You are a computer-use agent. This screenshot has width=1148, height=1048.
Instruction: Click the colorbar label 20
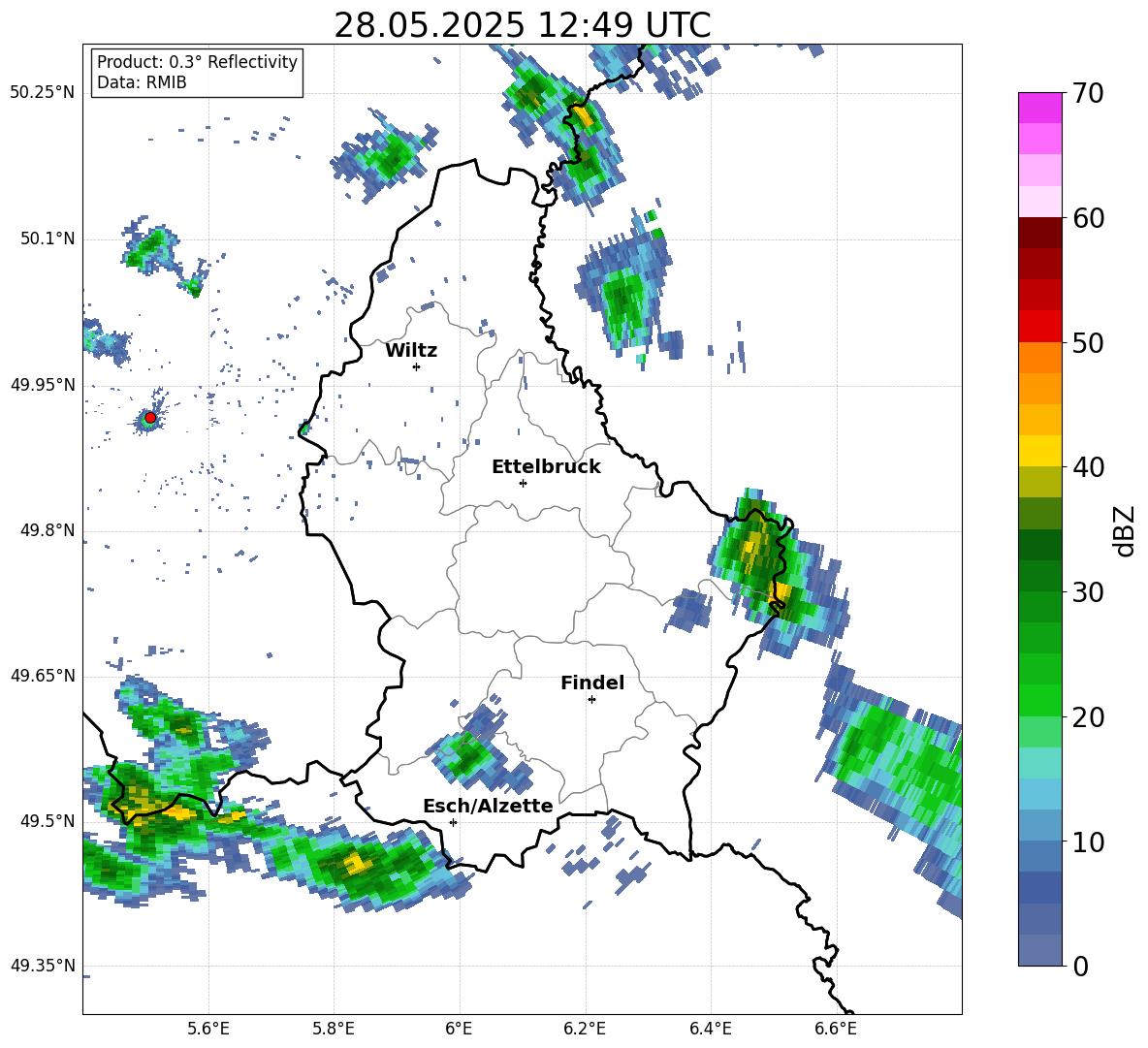(x=1088, y=716)
